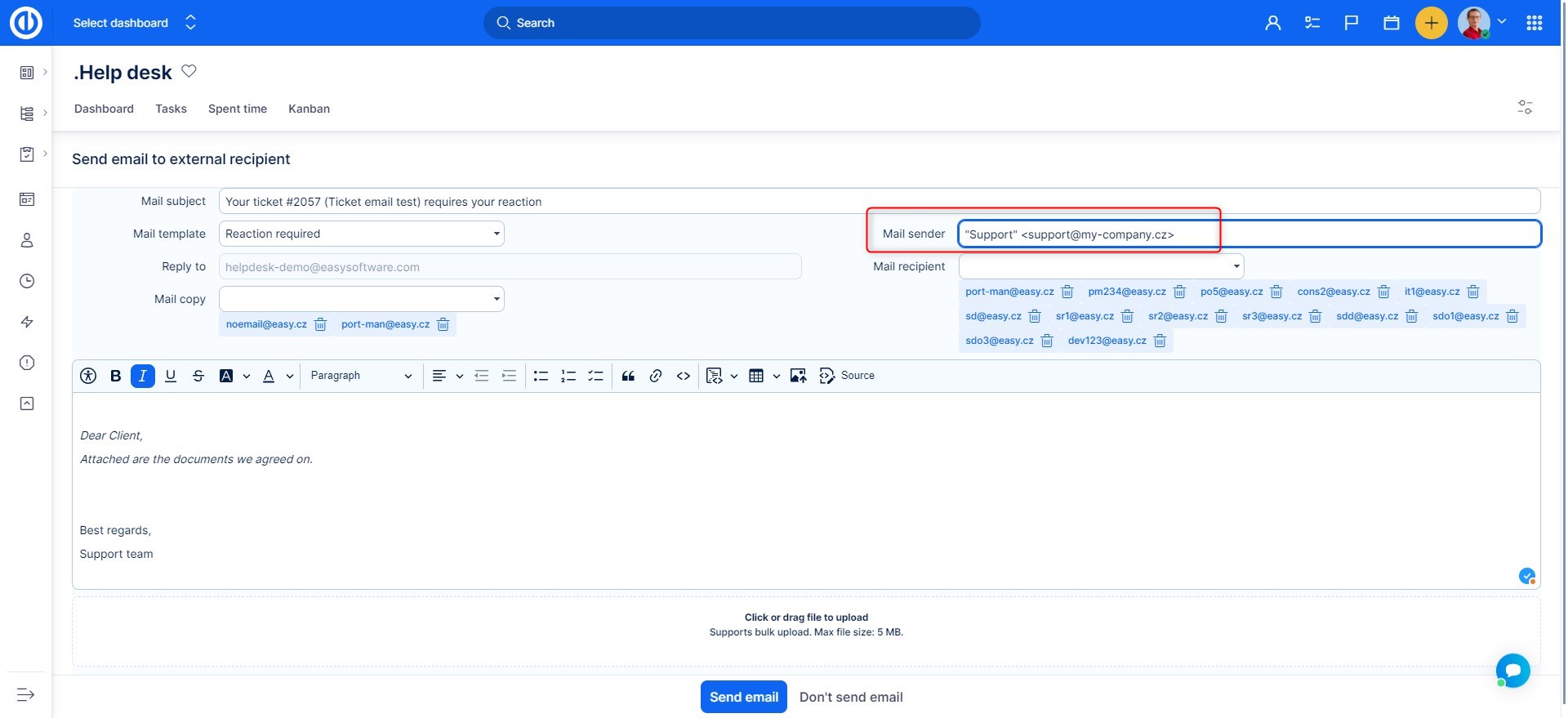Open the font color picker
Screen dimensions: 1568x718
tap(269, 376)
